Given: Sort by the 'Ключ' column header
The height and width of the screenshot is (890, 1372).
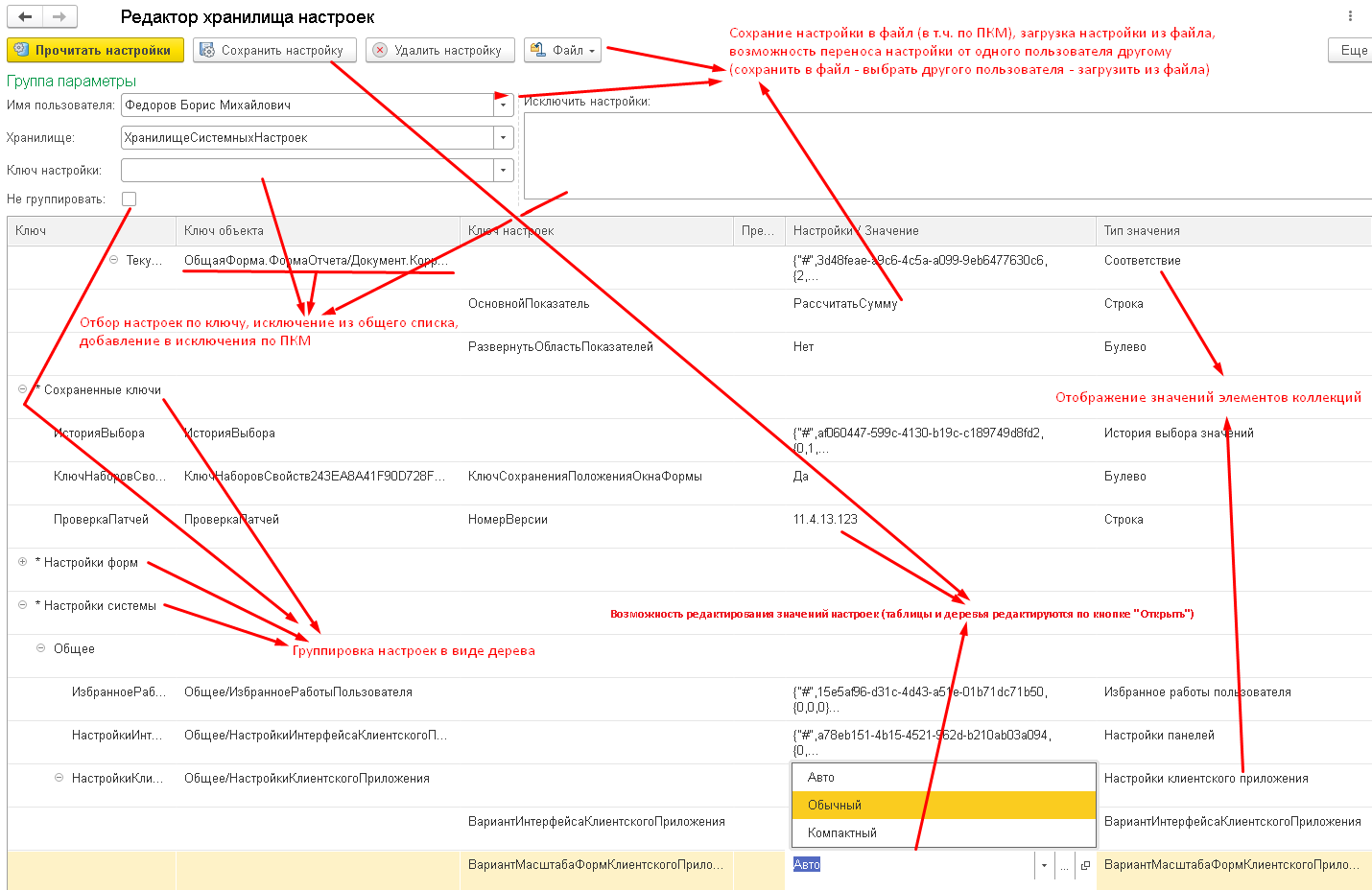Looking at the screenshot, I should (91, 230).
